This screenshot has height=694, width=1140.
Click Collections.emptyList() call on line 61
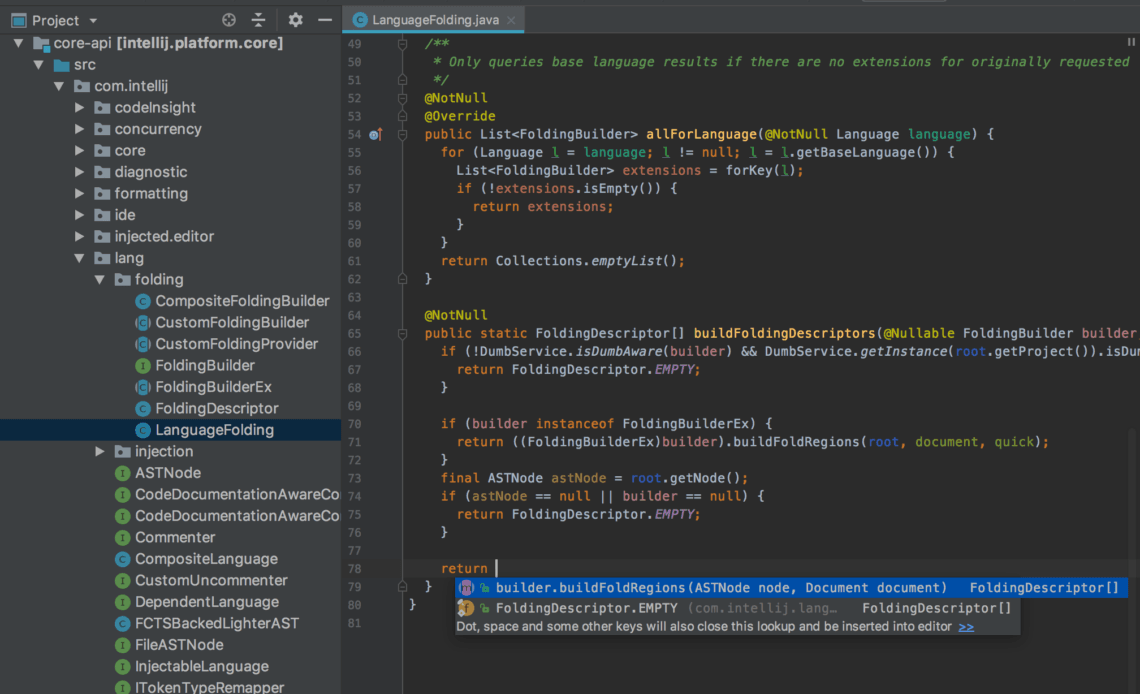point(587,261)
